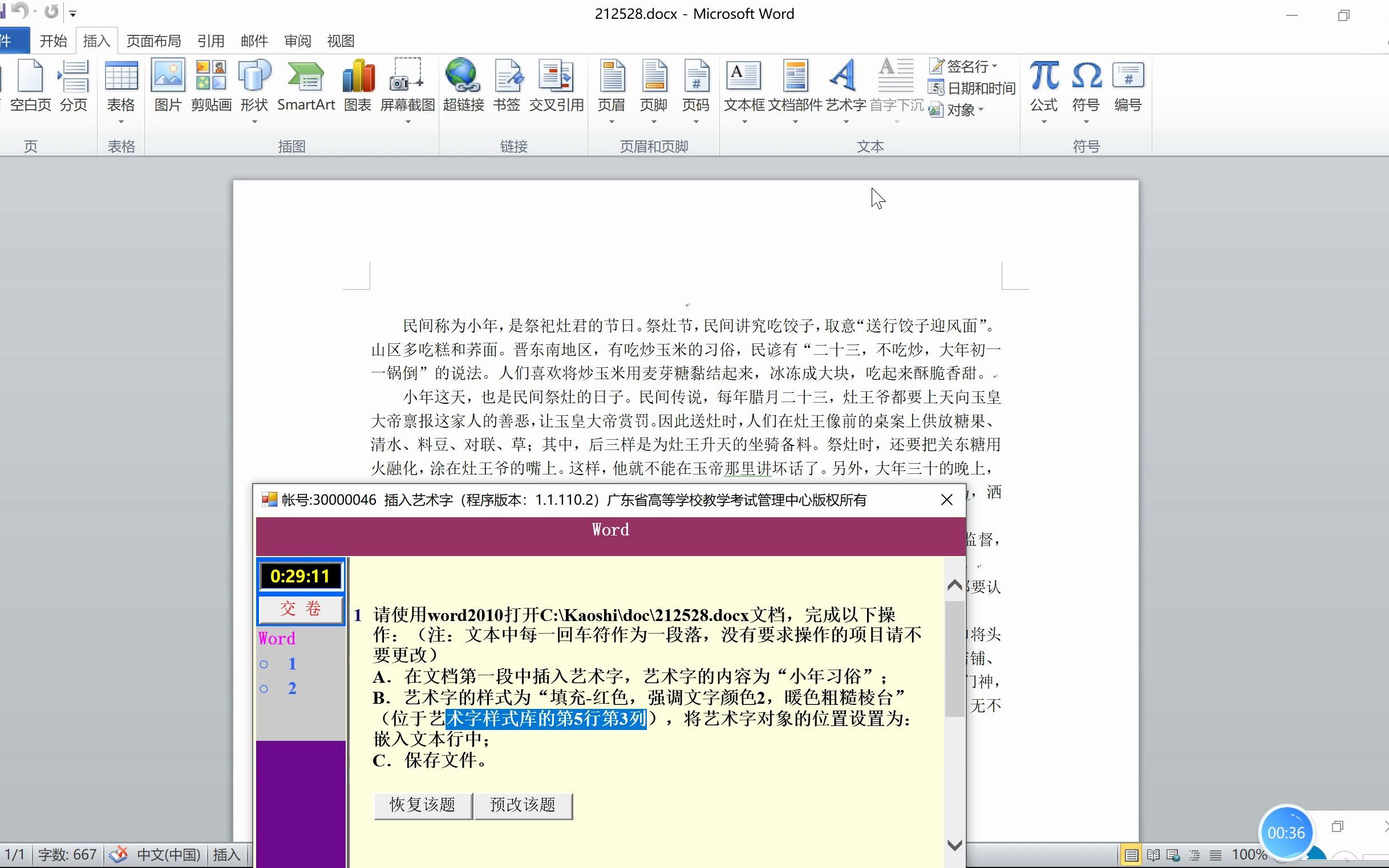Open the 剪贴画 clip art tool
This screenshot has width=1389, height=868.
click(x=211, y=86)
